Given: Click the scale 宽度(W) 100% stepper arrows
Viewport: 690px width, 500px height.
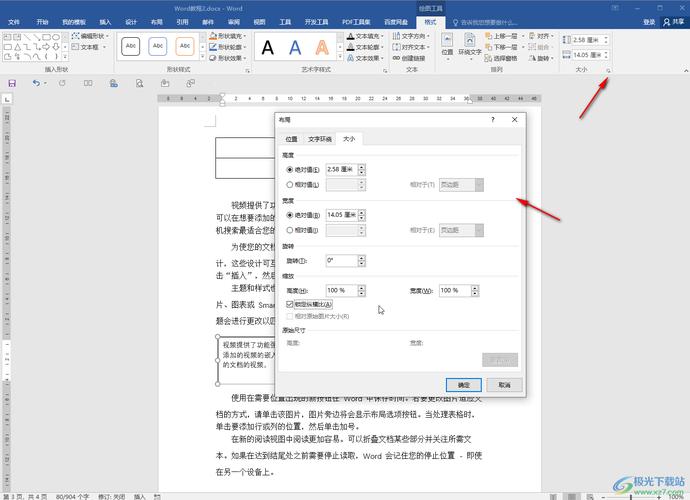Looking at the screenshot, I should [474, 290].
